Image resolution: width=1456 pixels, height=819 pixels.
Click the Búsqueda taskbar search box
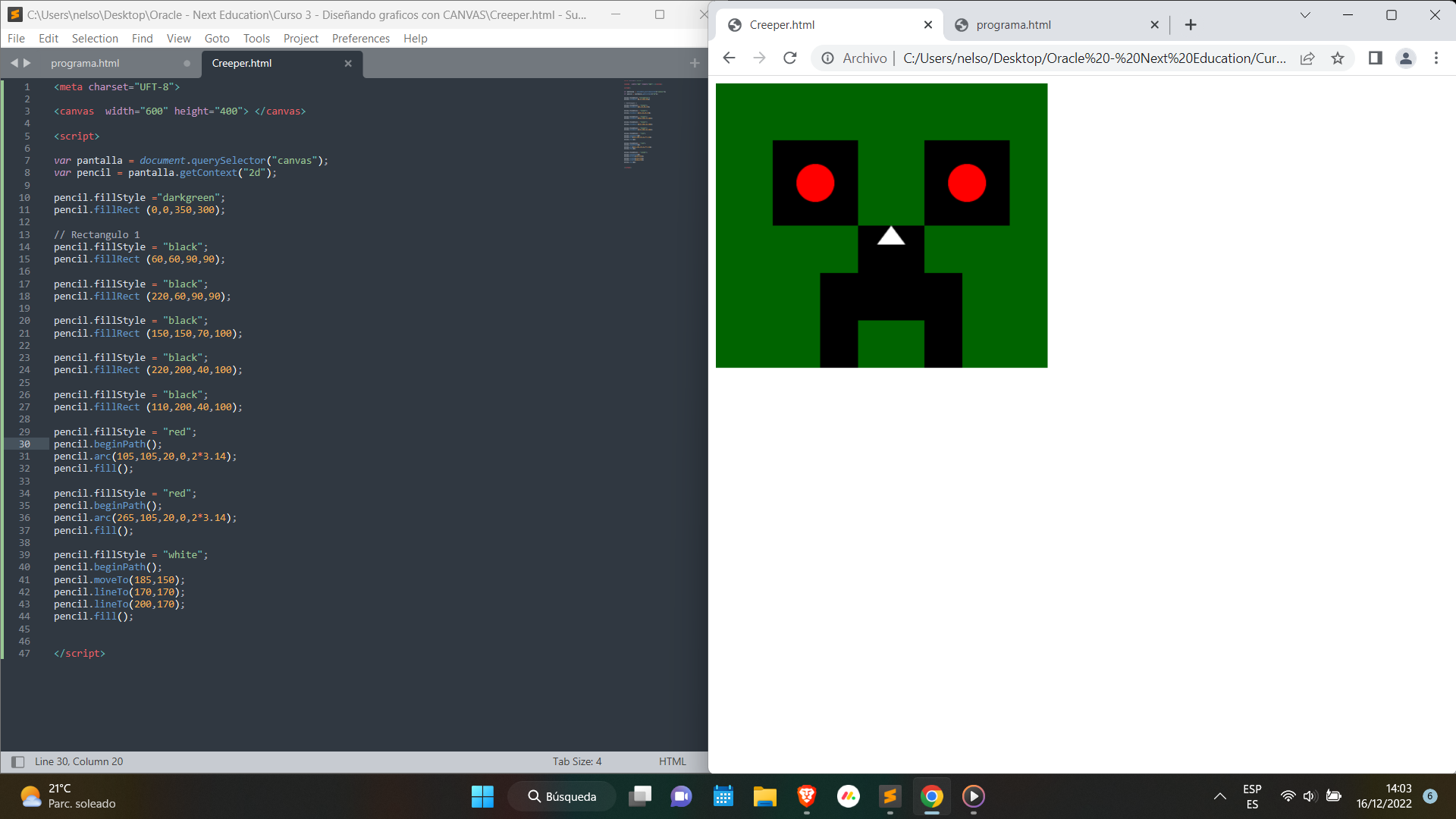[562, 796]
